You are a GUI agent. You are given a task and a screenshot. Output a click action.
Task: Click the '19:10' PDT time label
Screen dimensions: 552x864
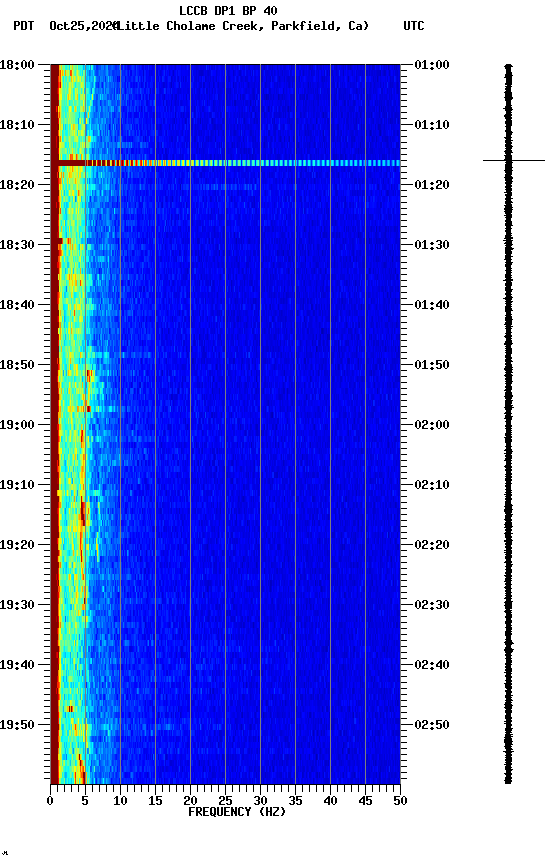click(x=17, y=485)
